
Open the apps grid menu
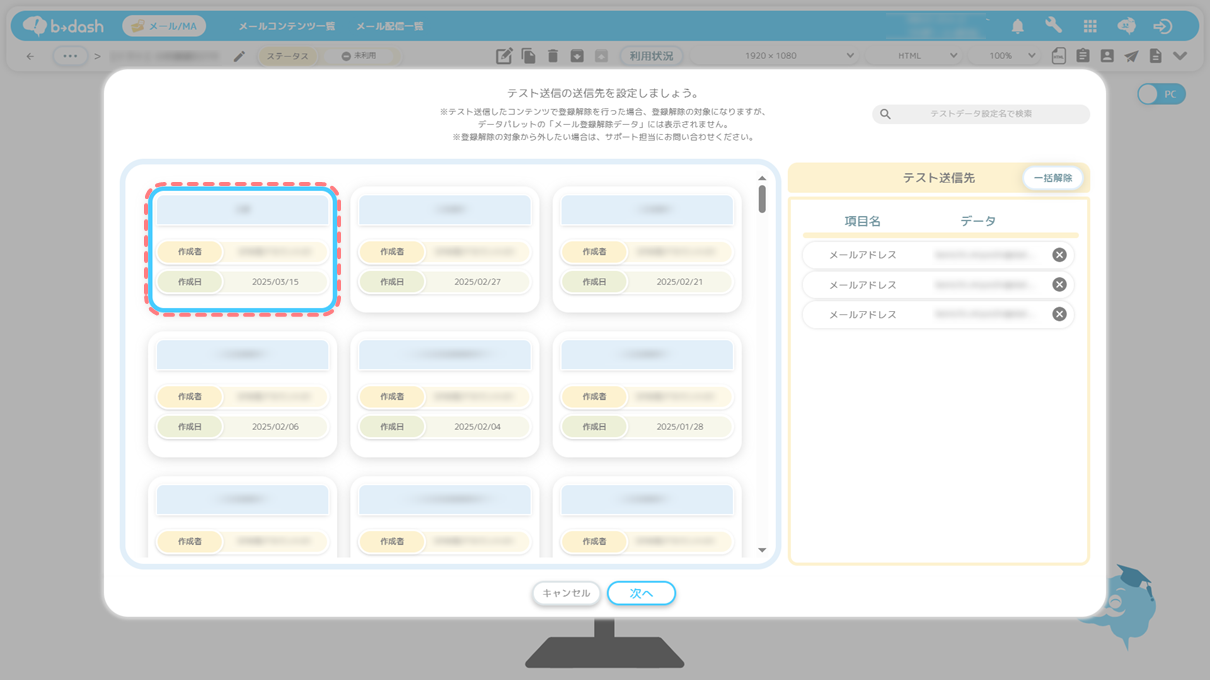(1090, 26)
